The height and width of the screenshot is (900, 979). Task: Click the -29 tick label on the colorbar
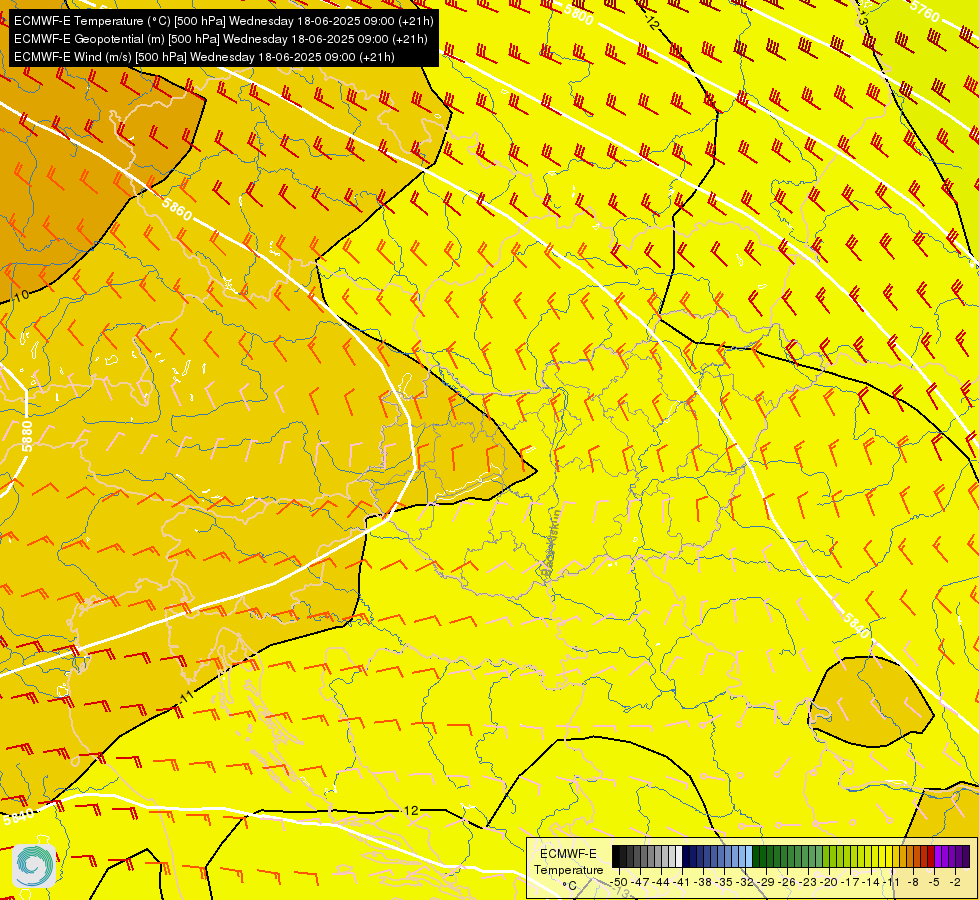pyautogui.click(x=766, y=882)
